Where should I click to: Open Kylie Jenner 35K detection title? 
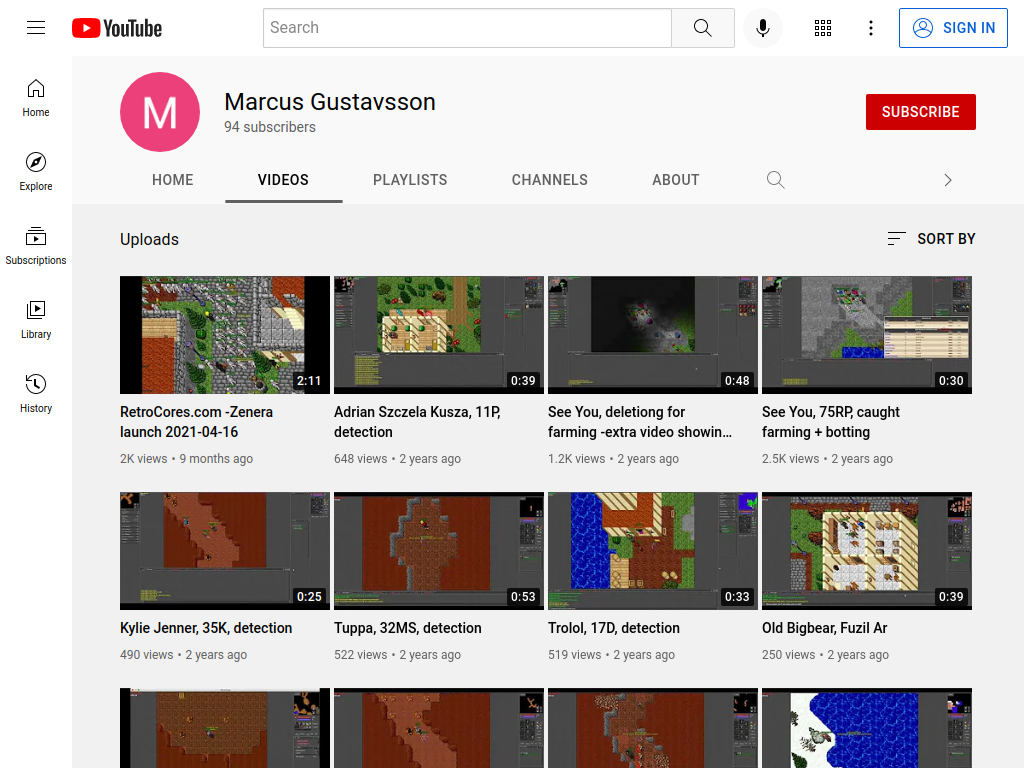206,628
